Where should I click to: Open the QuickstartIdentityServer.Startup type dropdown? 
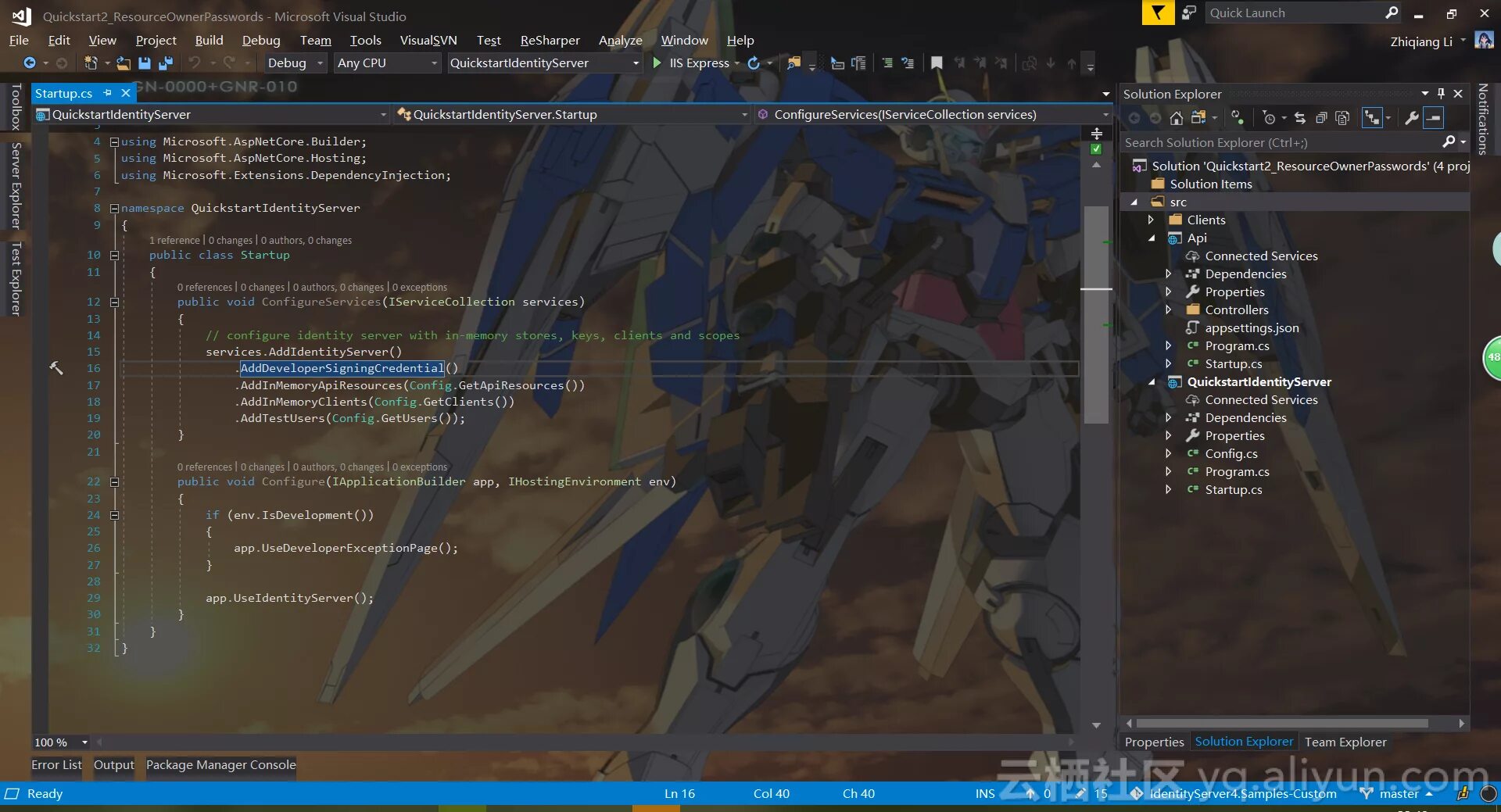pyautogui.click(x=572, y=115)
